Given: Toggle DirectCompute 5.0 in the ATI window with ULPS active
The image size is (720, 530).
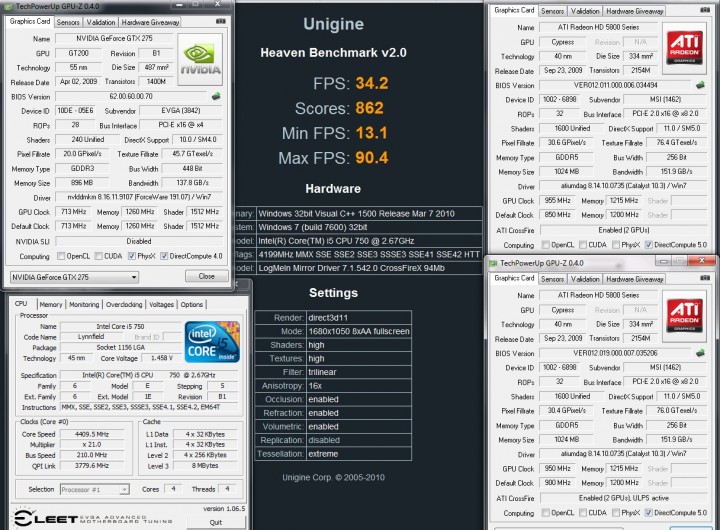Looking at the screenshot, I should click(x=648, y=513).
